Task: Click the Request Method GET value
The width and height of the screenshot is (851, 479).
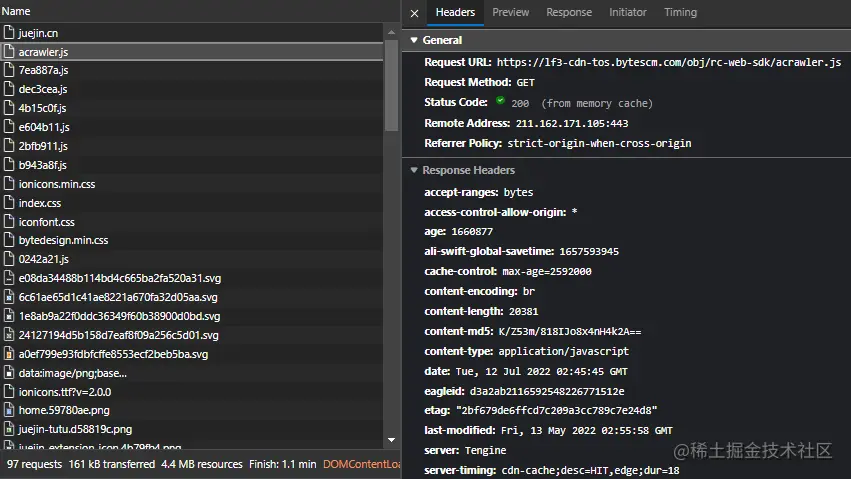Action: click(x=525, y=82)
